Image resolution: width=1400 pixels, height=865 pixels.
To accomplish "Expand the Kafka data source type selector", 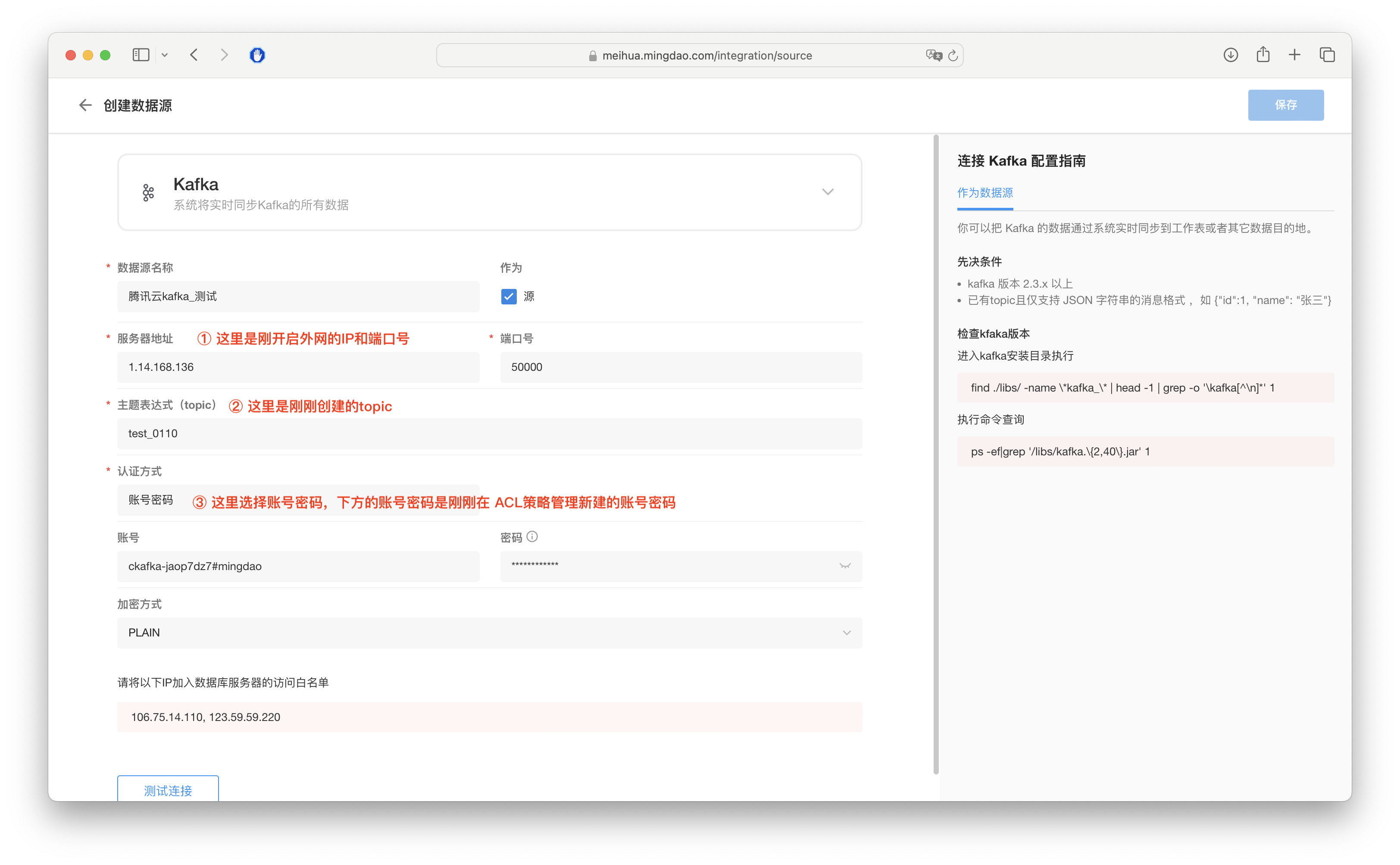I will [x=828, y=191].
